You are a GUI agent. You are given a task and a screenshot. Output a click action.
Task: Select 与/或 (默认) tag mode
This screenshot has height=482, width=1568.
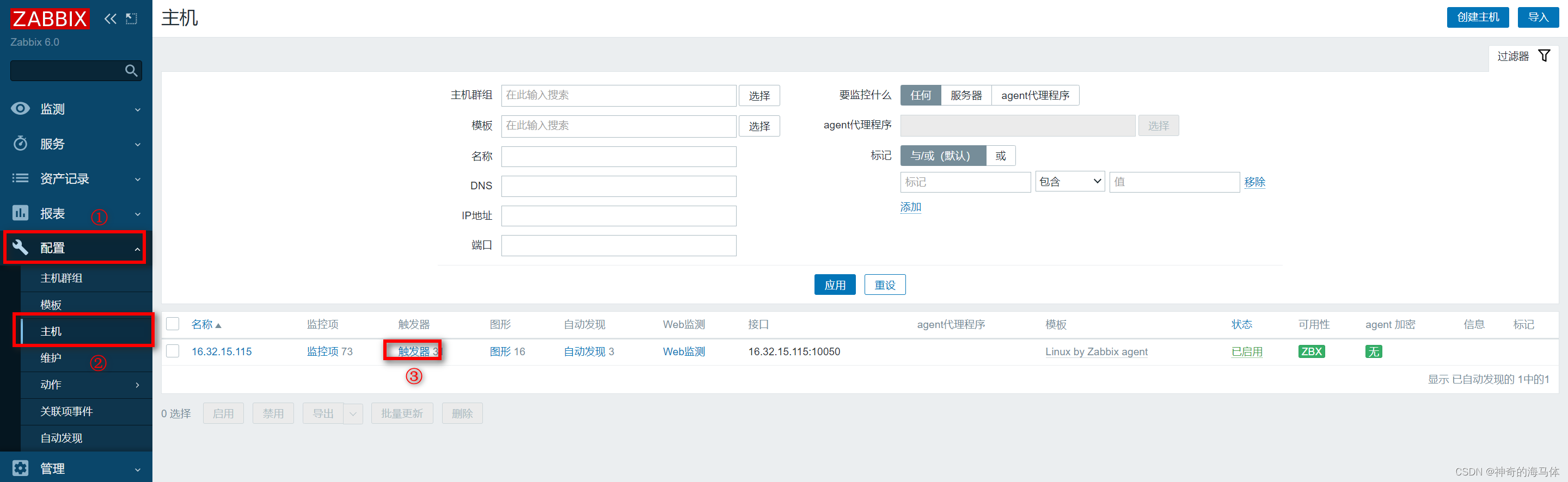tap(943, 156)
